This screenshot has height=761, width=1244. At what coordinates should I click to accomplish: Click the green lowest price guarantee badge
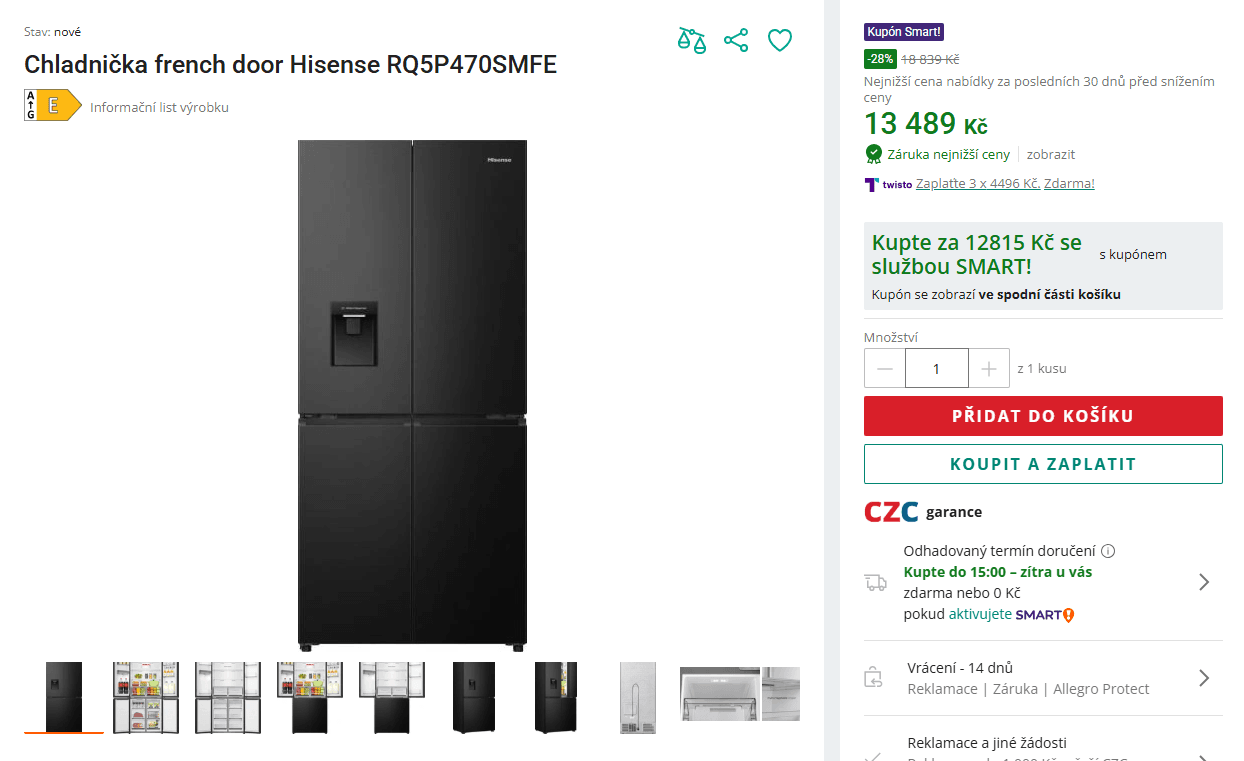point(874,154)
